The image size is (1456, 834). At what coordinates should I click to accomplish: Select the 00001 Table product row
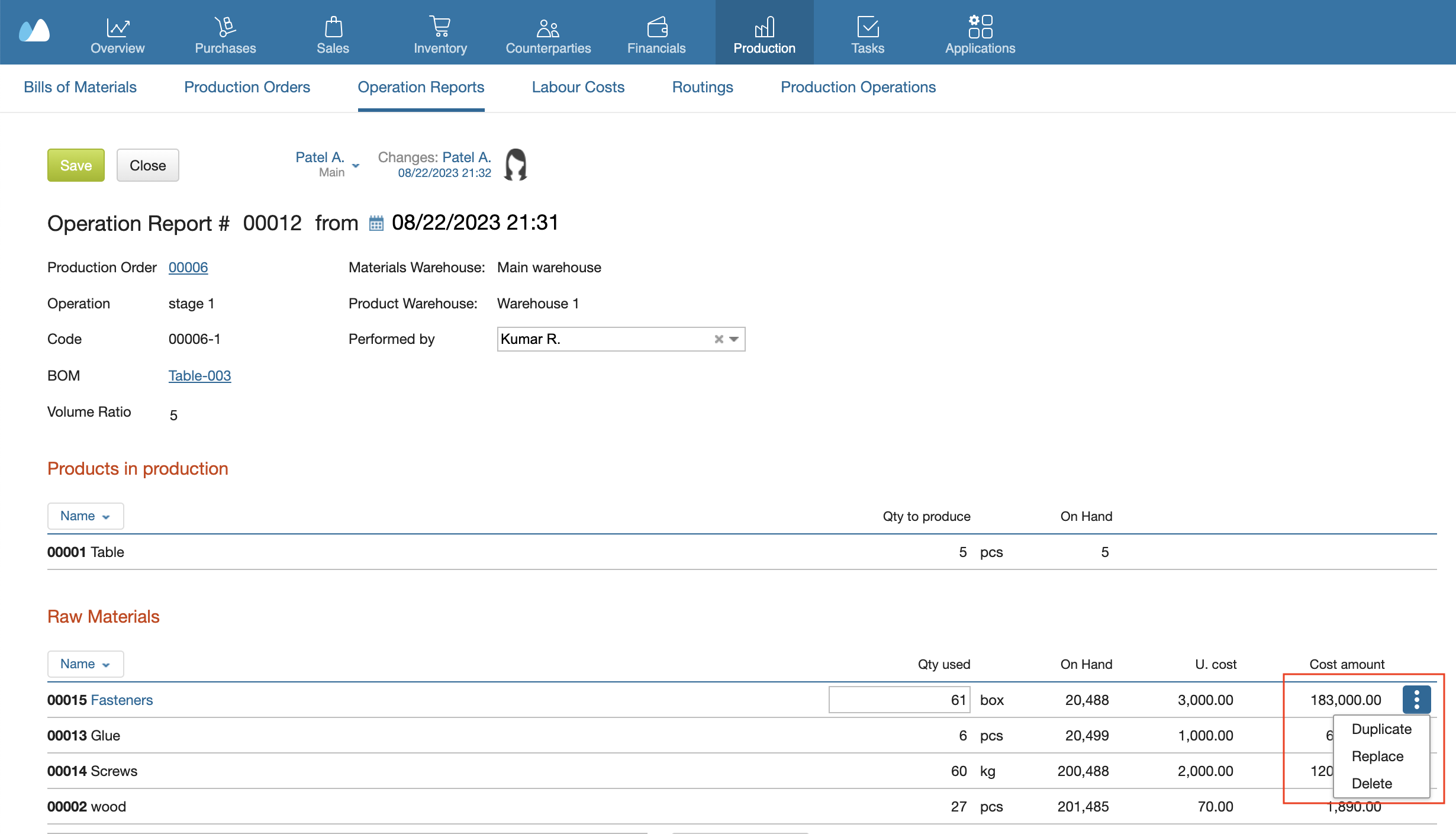coord(742,552)
